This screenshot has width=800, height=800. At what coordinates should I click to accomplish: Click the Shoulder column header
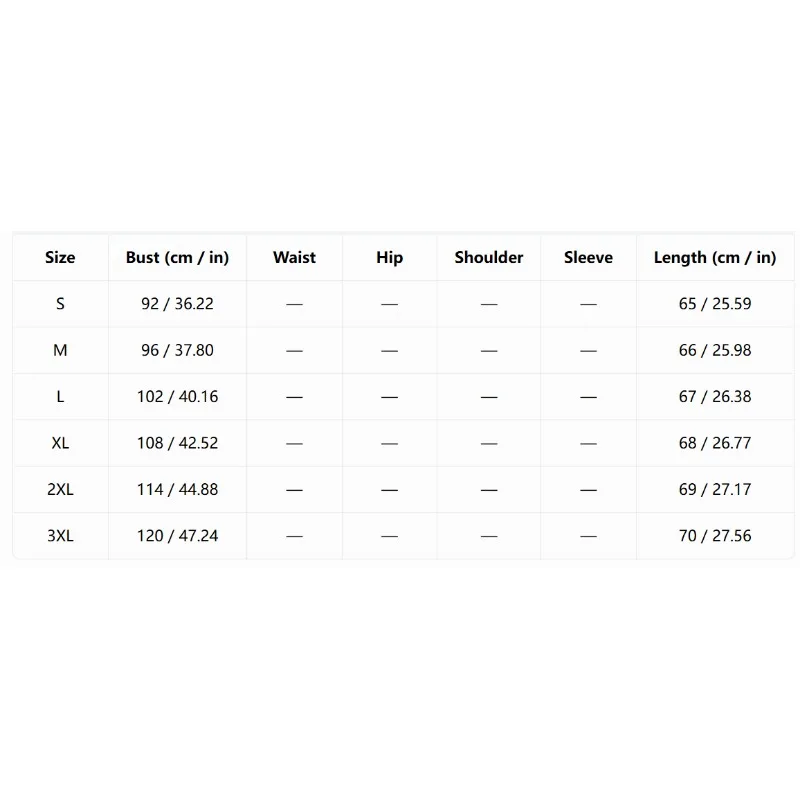[489, 258]
